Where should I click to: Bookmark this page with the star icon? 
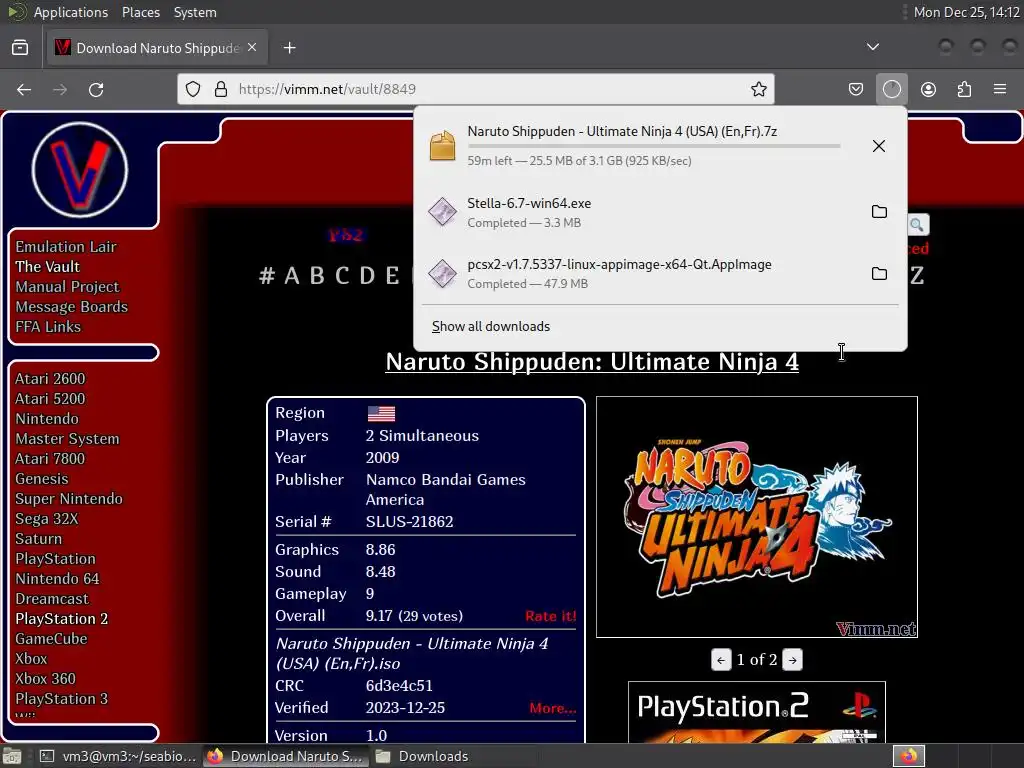pyautogui.click(x=758, y=89)
